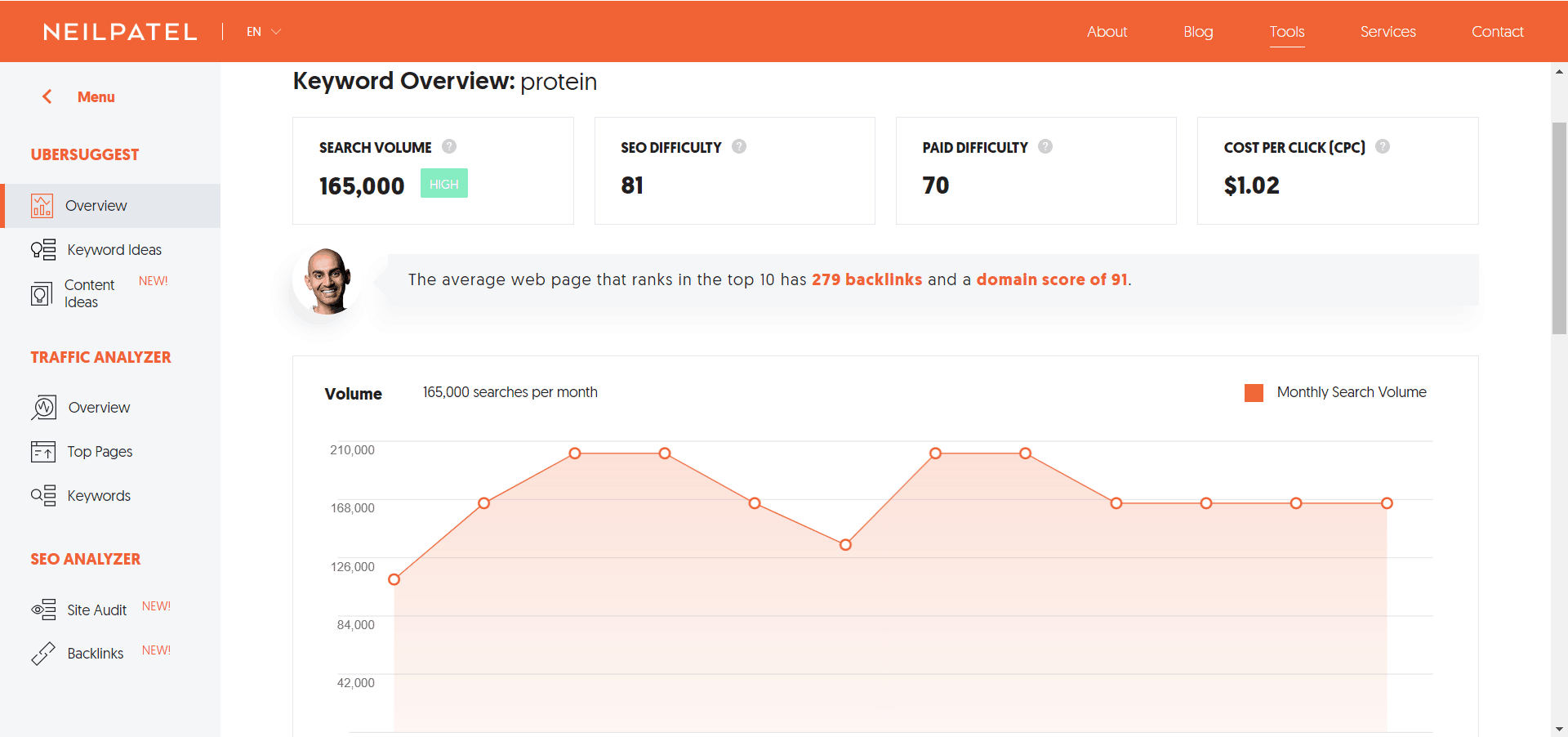Open Top Pages
This screenshot has width=1568, height=737.
[x=100, y=452]
